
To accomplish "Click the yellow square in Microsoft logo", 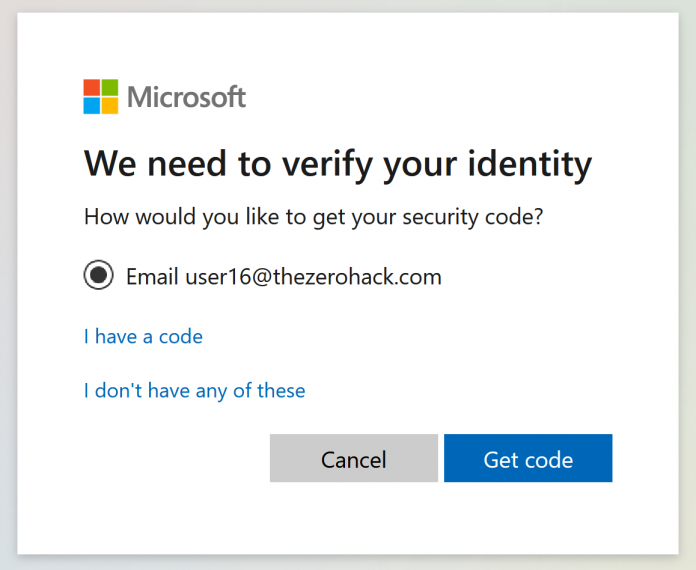I will 110,106.
